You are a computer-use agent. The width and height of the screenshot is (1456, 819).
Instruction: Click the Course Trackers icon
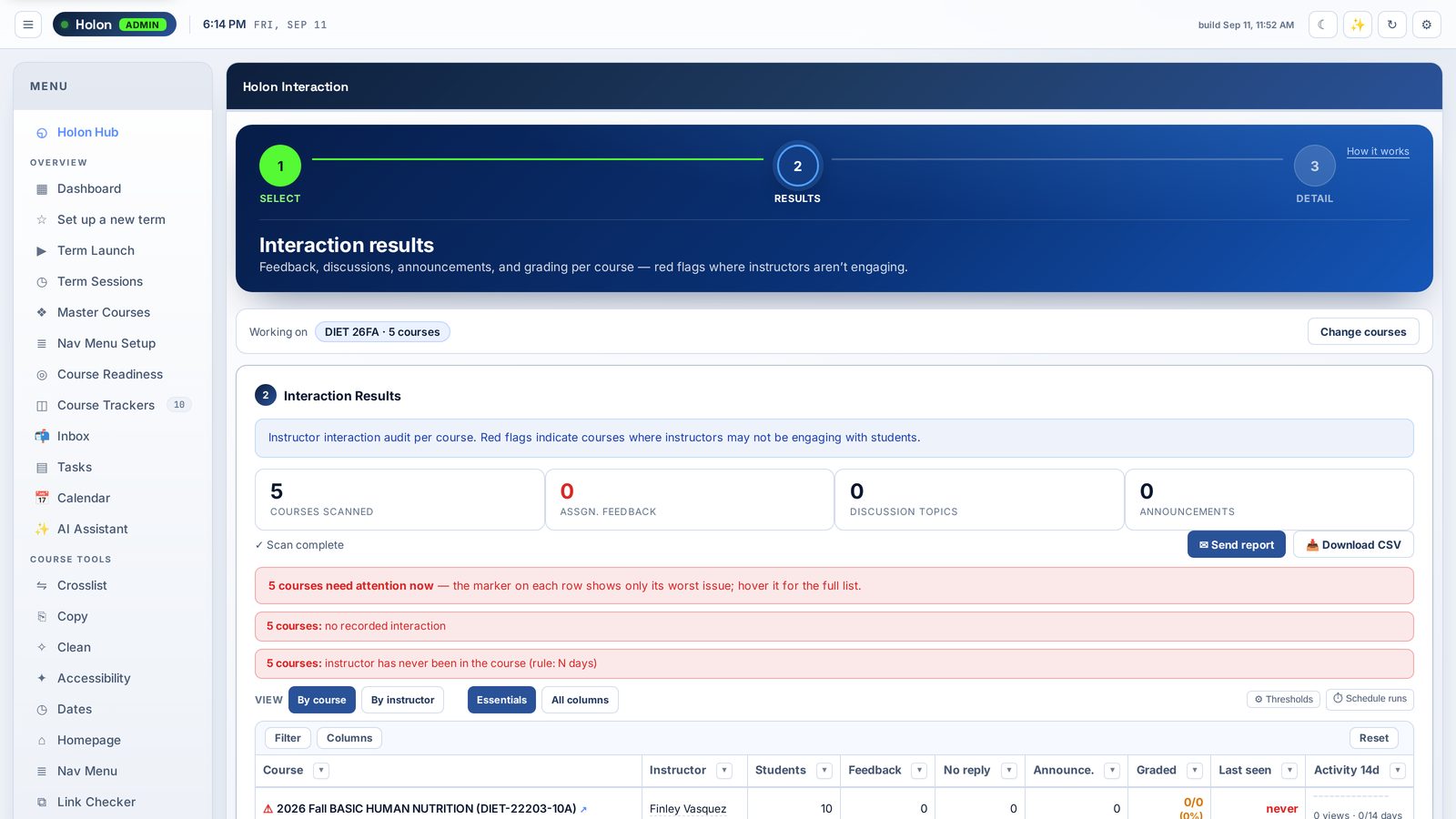[x=42, y=406]
